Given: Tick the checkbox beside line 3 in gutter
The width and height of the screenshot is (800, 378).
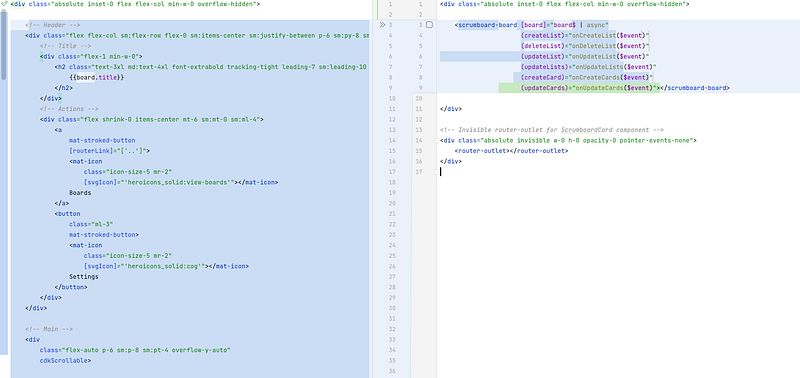Looking at the screenshot, I should [x=429, y=24].
